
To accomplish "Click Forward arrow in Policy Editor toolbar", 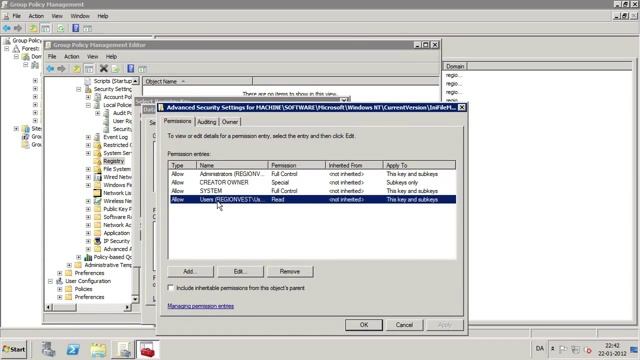I will pos(61,69).
